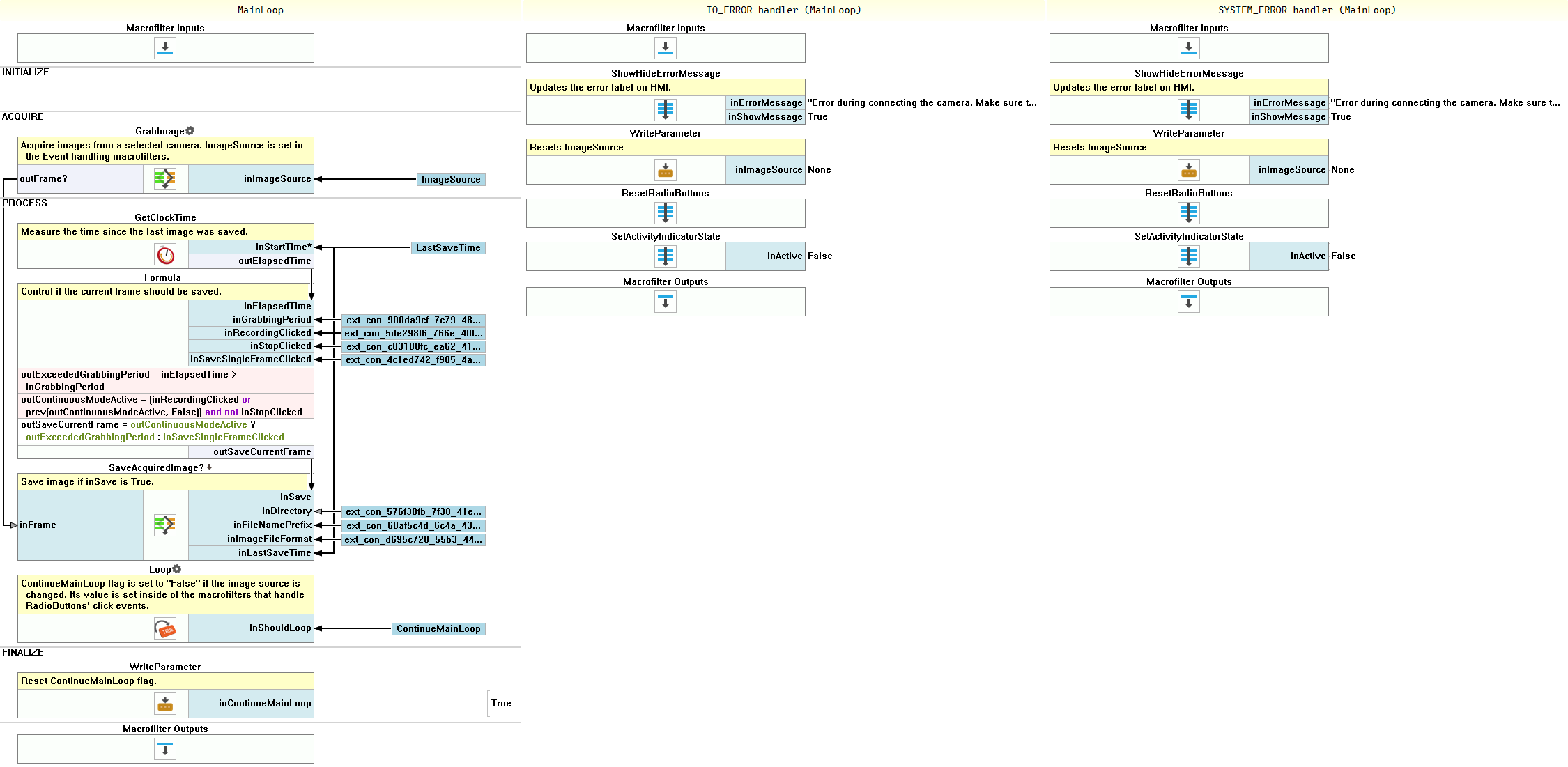Select the IO_ERROR handler (MainLoop) header
Viewport: 1568px width, 767px height.
click(783, 10)
